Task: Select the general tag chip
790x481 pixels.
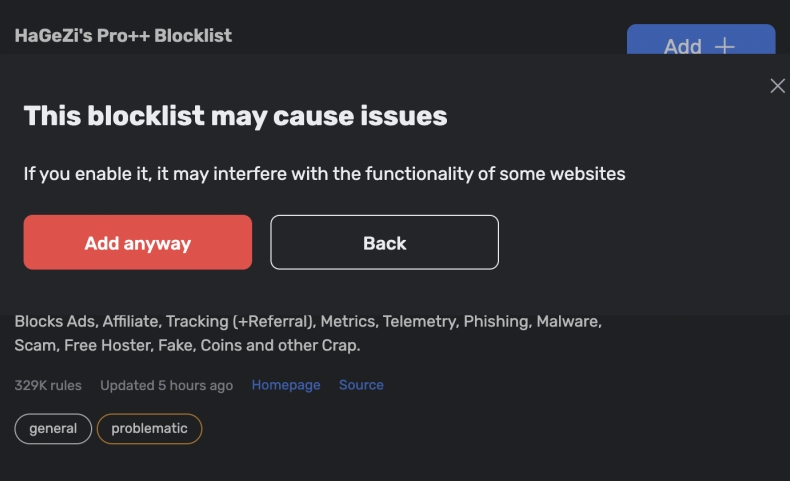Action: tap(53, 428)
